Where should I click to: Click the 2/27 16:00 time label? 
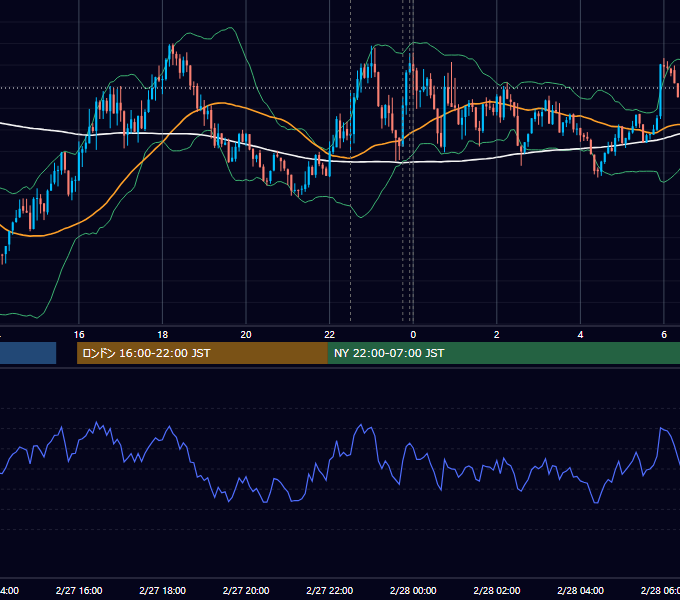click(79, 590)
